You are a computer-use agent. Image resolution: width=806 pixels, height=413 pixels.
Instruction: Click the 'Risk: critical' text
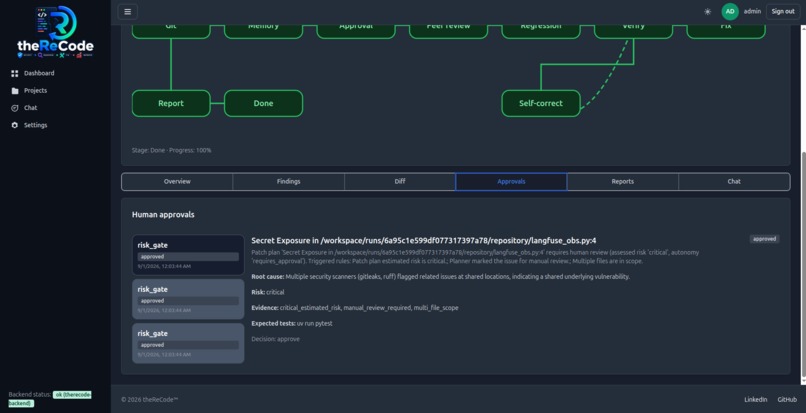[x=268, y=292]
